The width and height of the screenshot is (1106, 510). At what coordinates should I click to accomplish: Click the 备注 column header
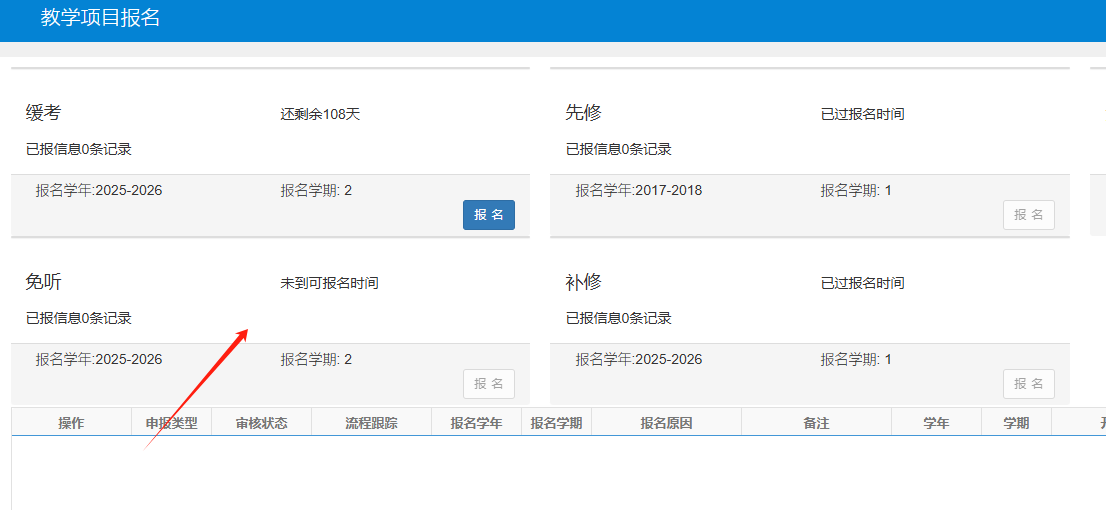click(x=816, y=423)
